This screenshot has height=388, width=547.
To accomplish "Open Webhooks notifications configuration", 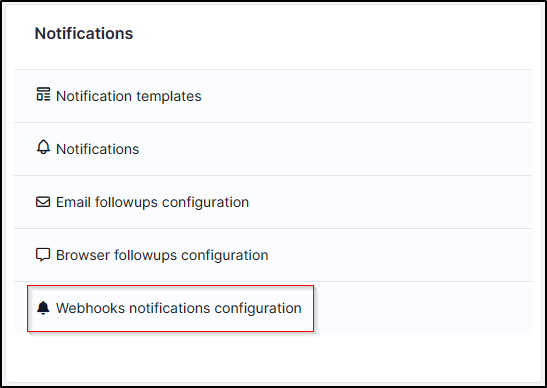I will [179, 308].
